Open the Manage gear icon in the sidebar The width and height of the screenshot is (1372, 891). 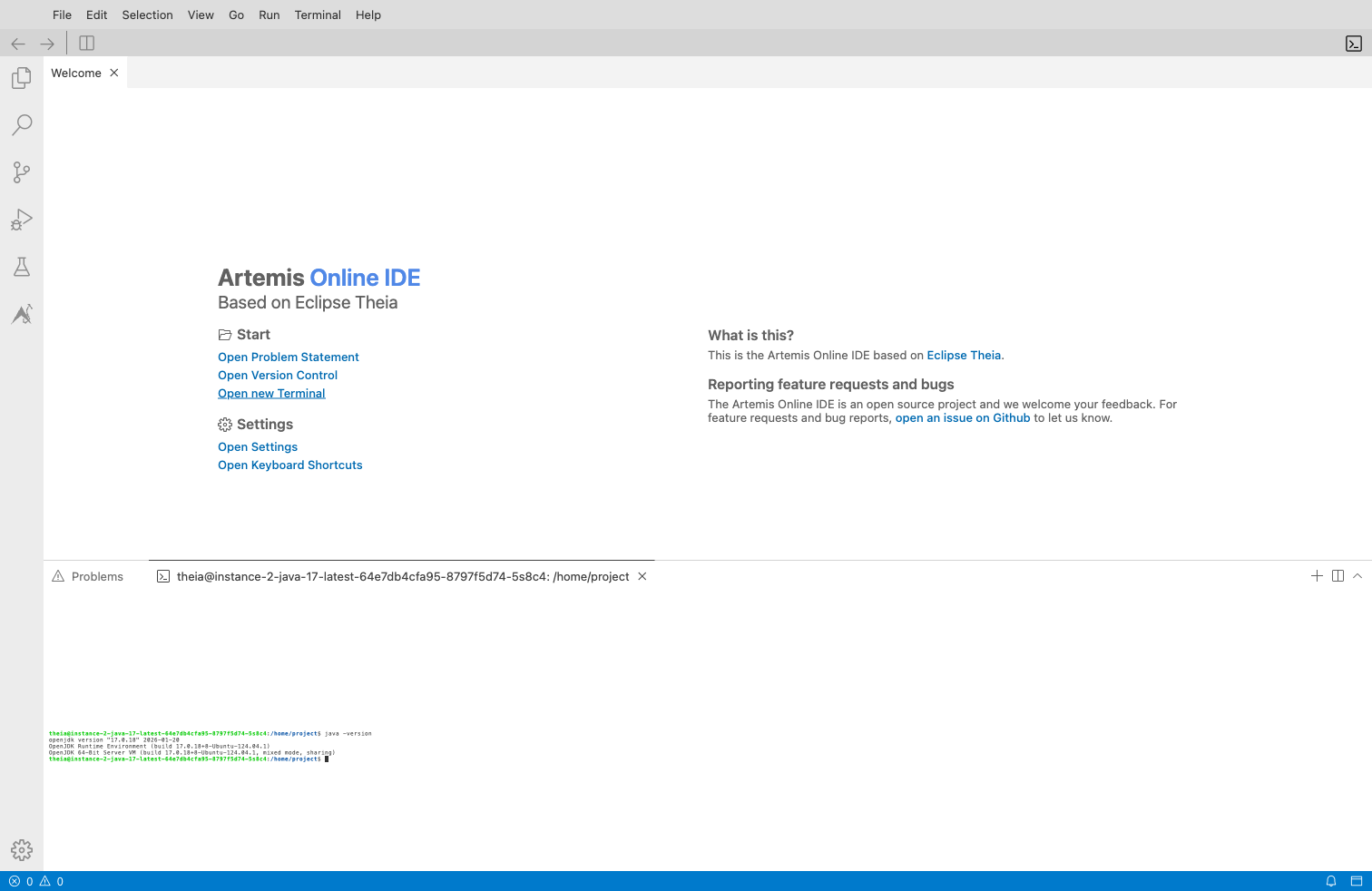(x=22, y=850)
